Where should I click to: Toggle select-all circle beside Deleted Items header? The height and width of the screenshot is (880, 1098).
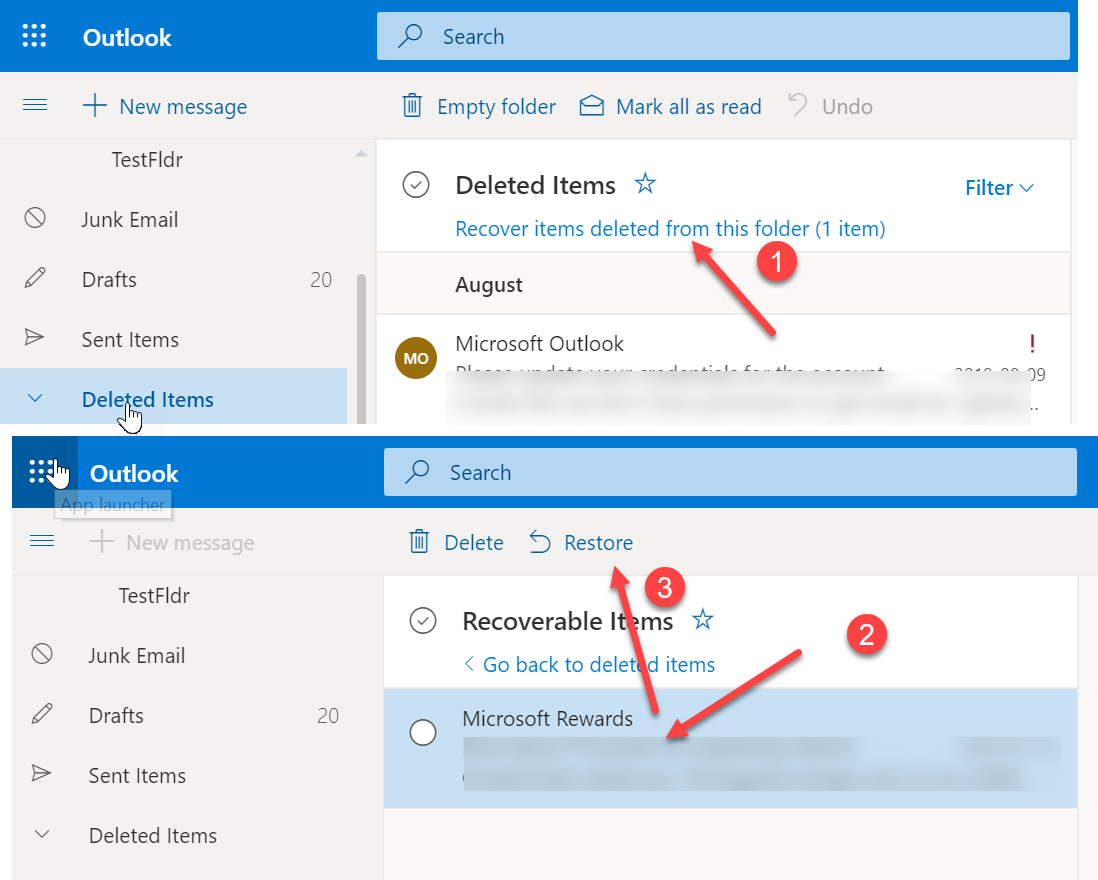pyautogui.click(x=416, y=185)
